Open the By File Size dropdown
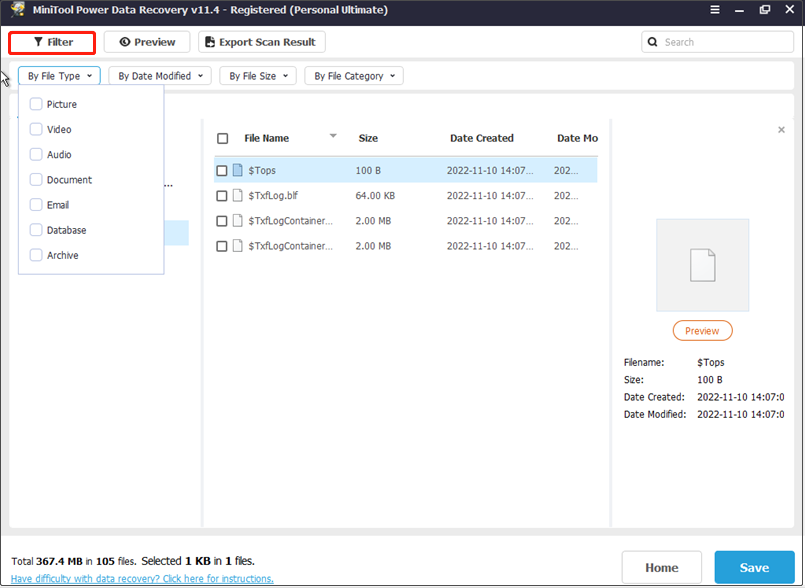This screenshot has height=588, width=805. pyautogui.click(x=258, y=76)
